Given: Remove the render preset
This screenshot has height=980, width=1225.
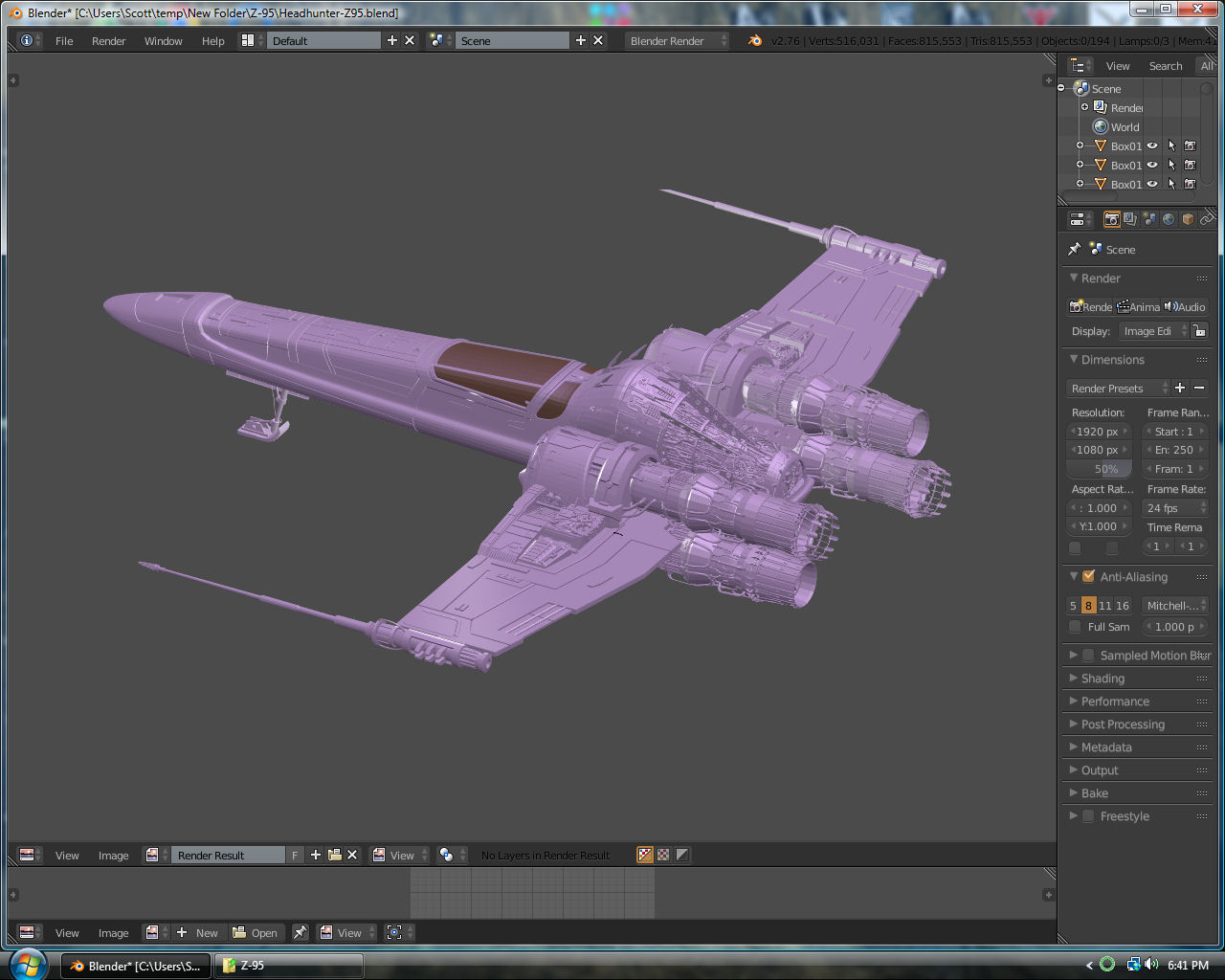Looking at the screenshot, I should (x=1199, y=388).
